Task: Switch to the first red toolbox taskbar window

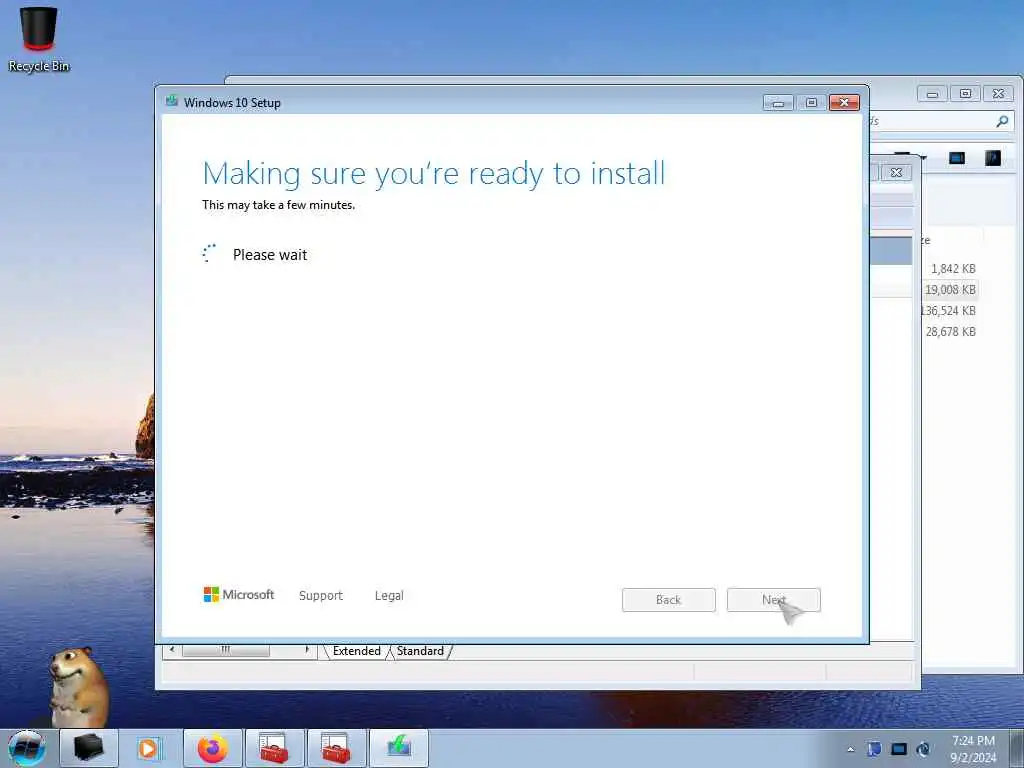Action: pyautogui.click(x=275, y=748)
